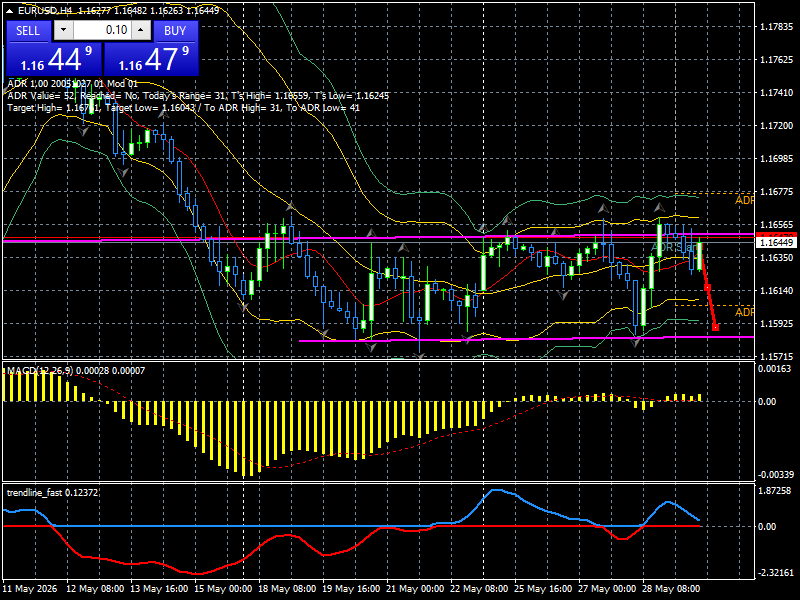Click trendline panel zero level 0.00
The height and width of the screenshot is (600, 800).
click(767, 527)
